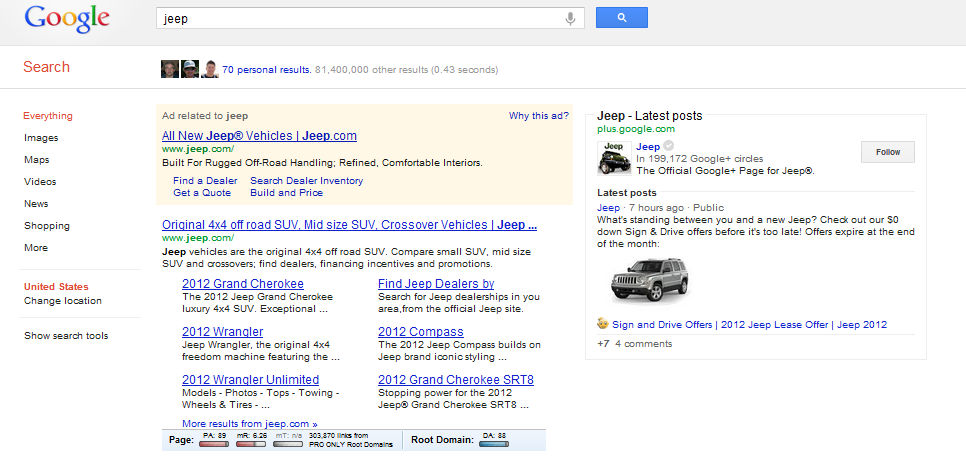Open the 2012 Grand Cherokee link
The width and height of the screenshot is (966, 467).
(x=228, y=284)
